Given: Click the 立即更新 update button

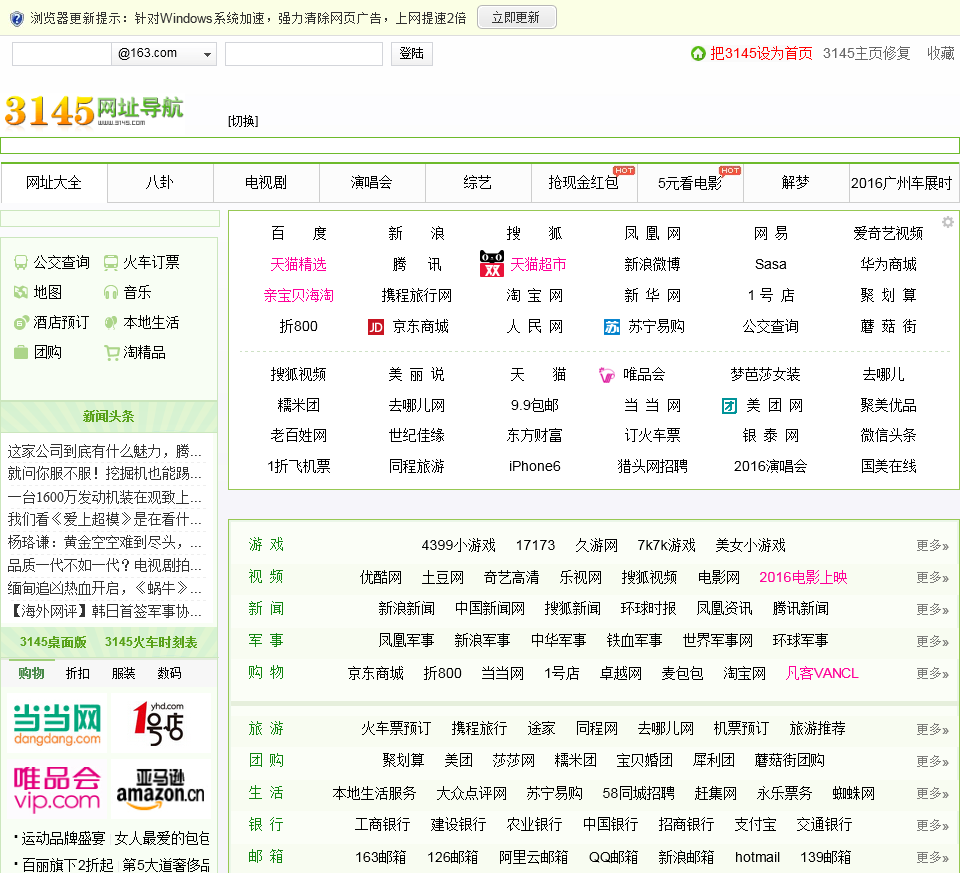Looking at the screenshot, I should (x=516, y=18).
